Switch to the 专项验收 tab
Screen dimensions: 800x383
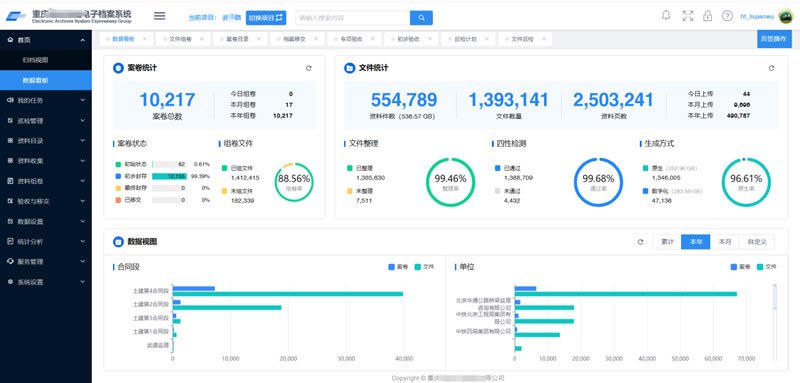click(355, 38)
